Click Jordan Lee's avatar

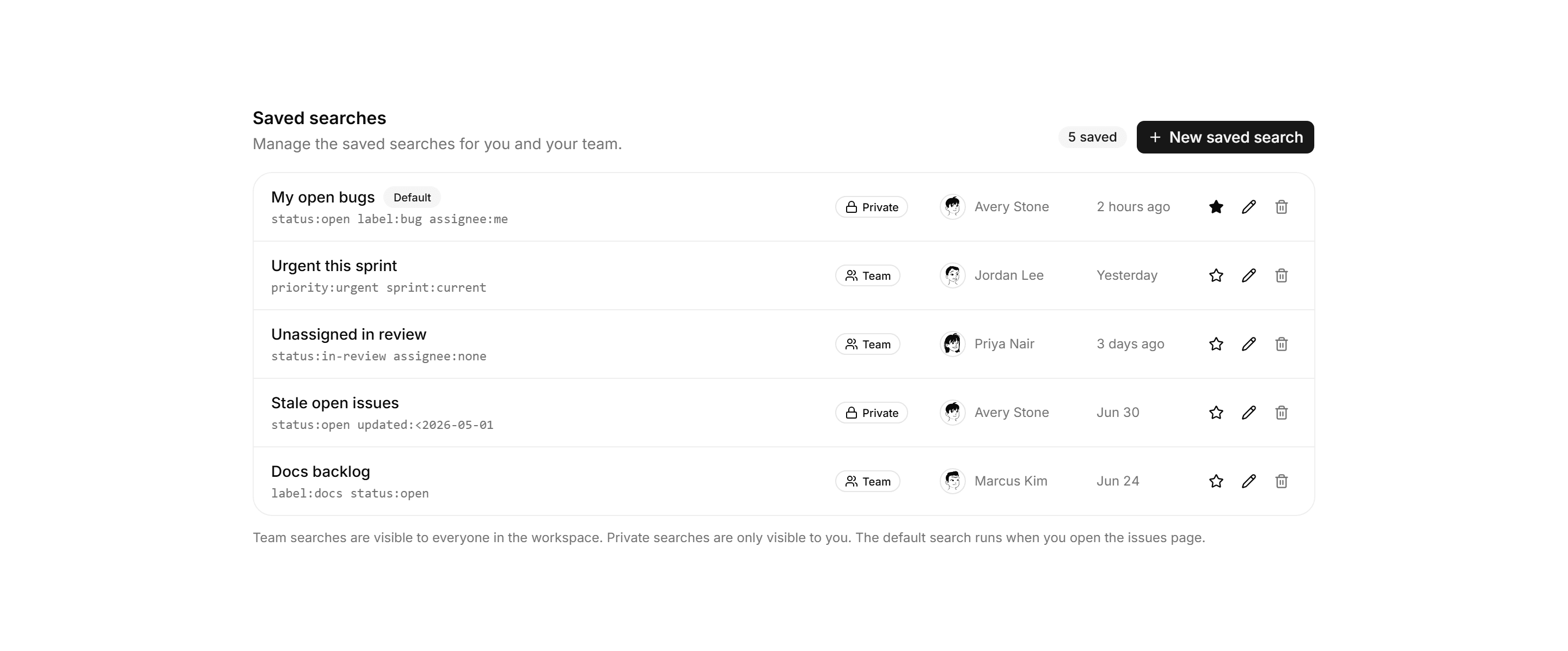point(953,275)
